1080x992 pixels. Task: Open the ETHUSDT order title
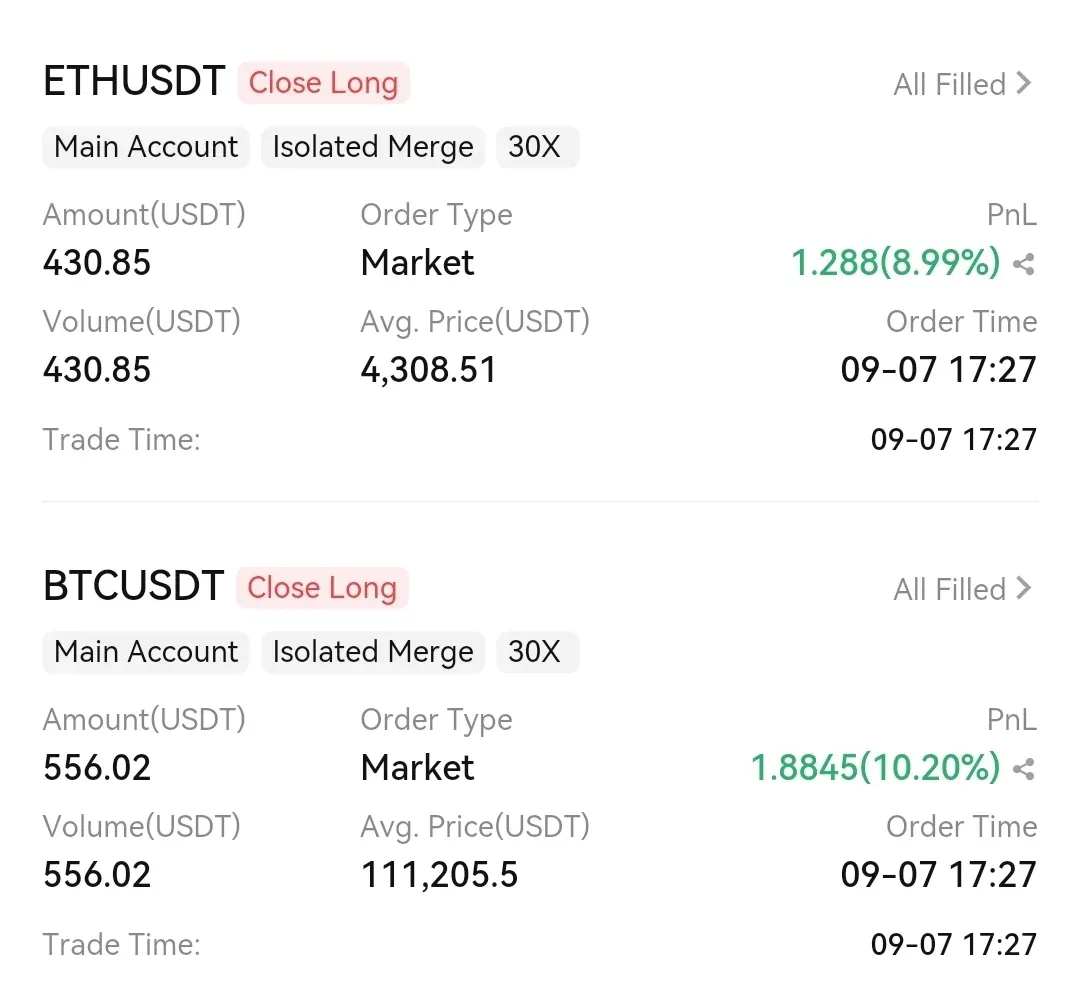click(134, 82)
